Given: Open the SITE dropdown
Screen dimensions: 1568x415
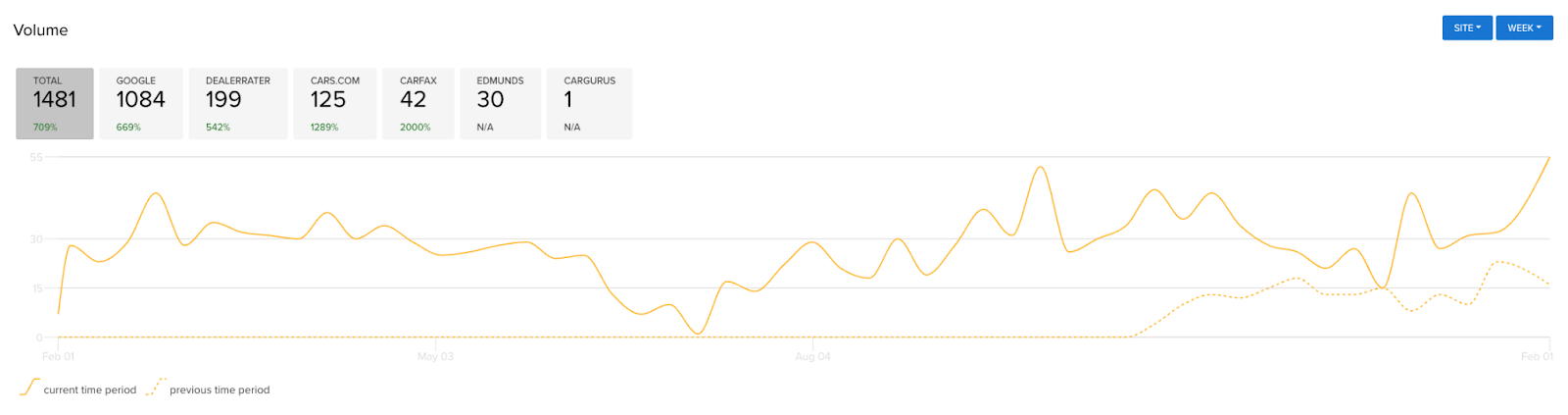Looking at the screenshot, I should point(1466,27).
